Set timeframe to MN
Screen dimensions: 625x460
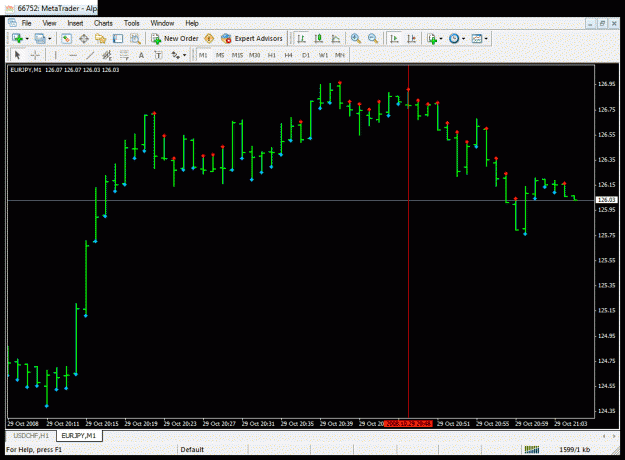point(340,55)
